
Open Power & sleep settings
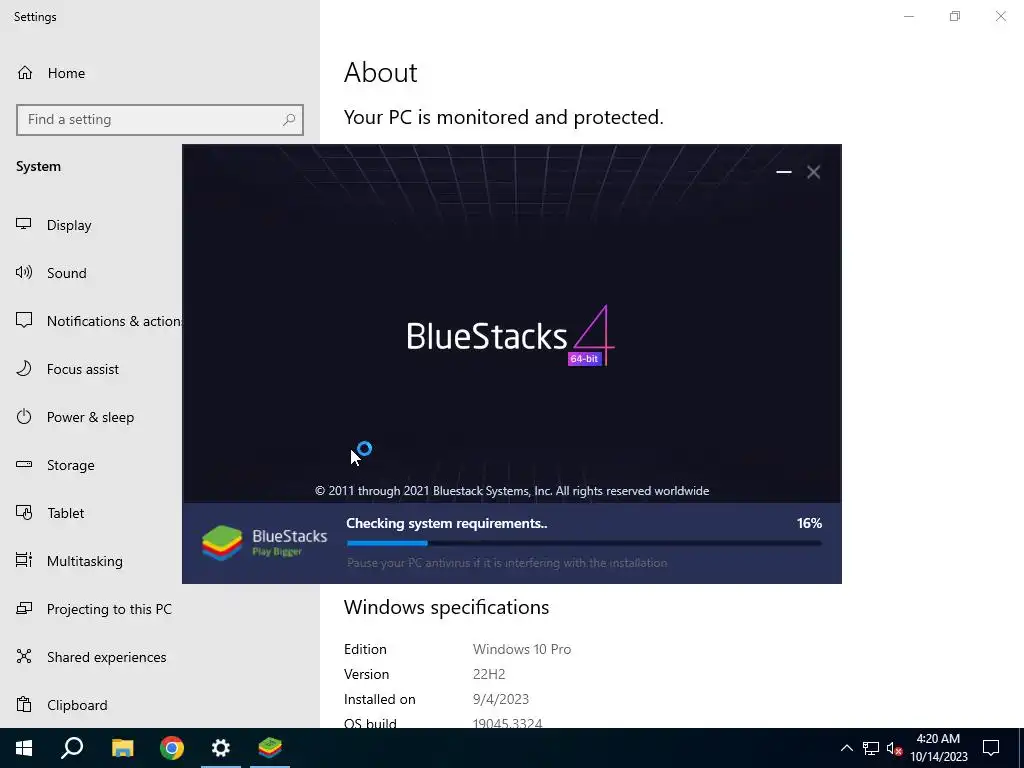pos(91,417)
